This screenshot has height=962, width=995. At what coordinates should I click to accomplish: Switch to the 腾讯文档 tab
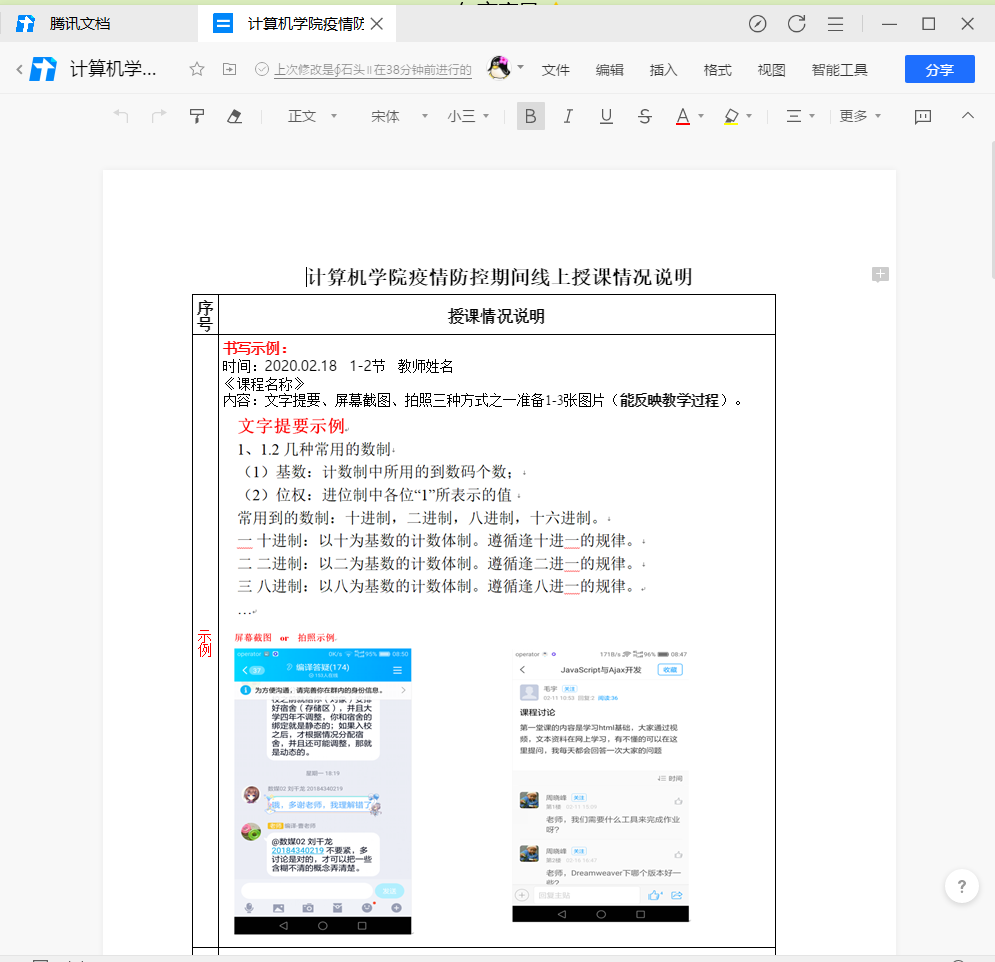[80, 24]
